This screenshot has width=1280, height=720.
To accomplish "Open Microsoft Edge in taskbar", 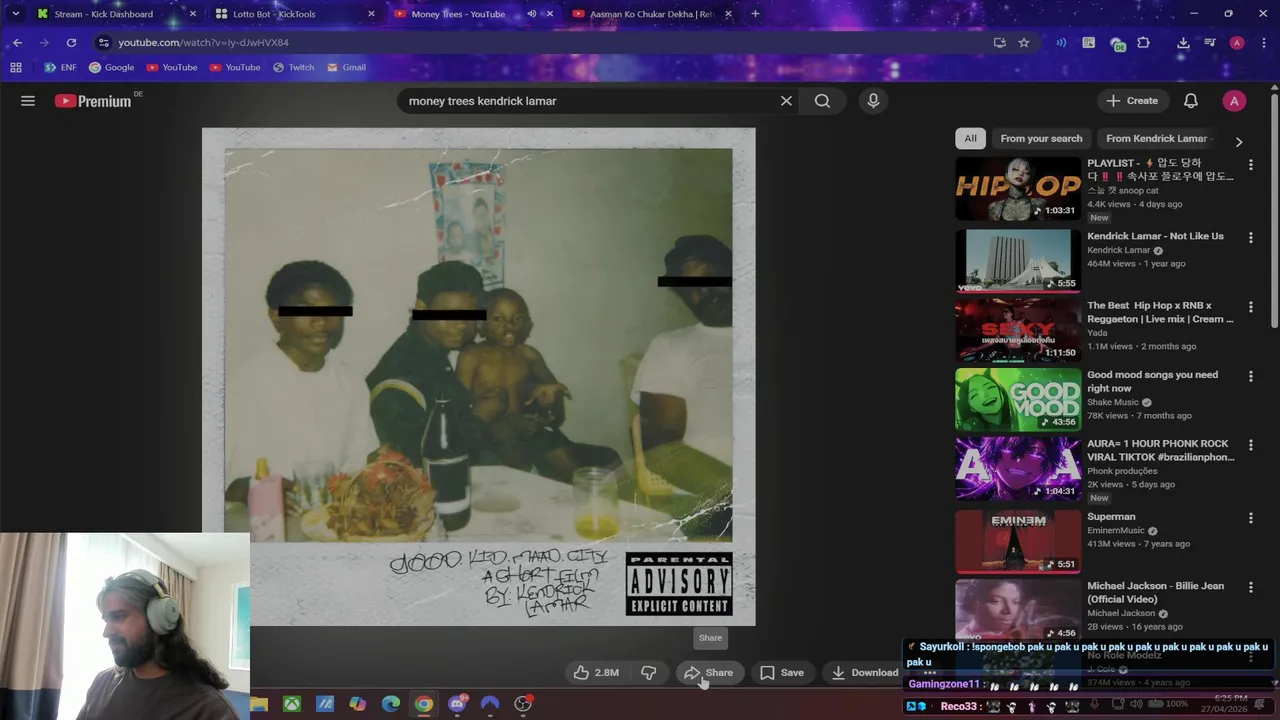I will 391,704.
